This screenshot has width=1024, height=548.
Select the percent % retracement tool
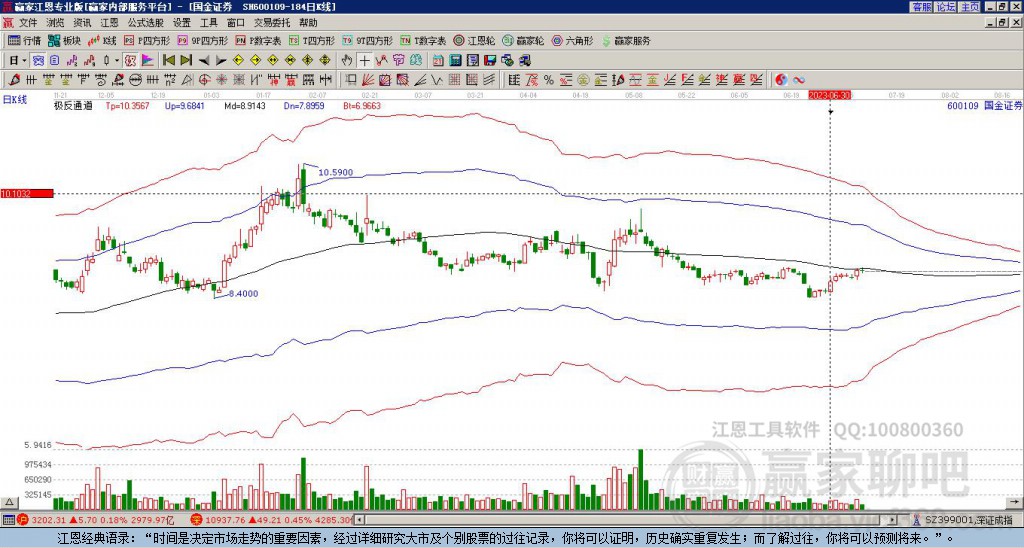549,80
